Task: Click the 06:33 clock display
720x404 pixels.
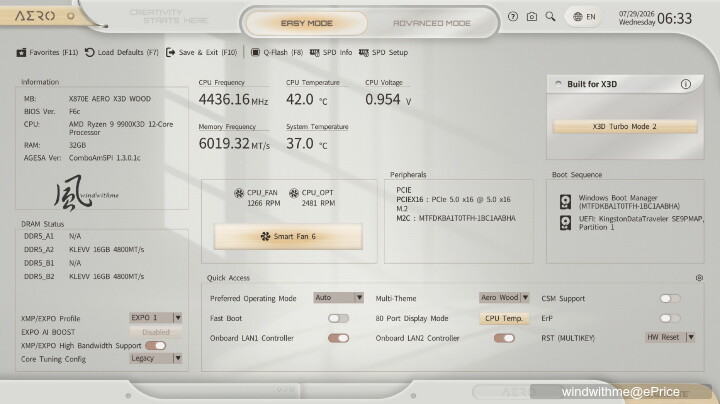Action: (x=674, y=19)
